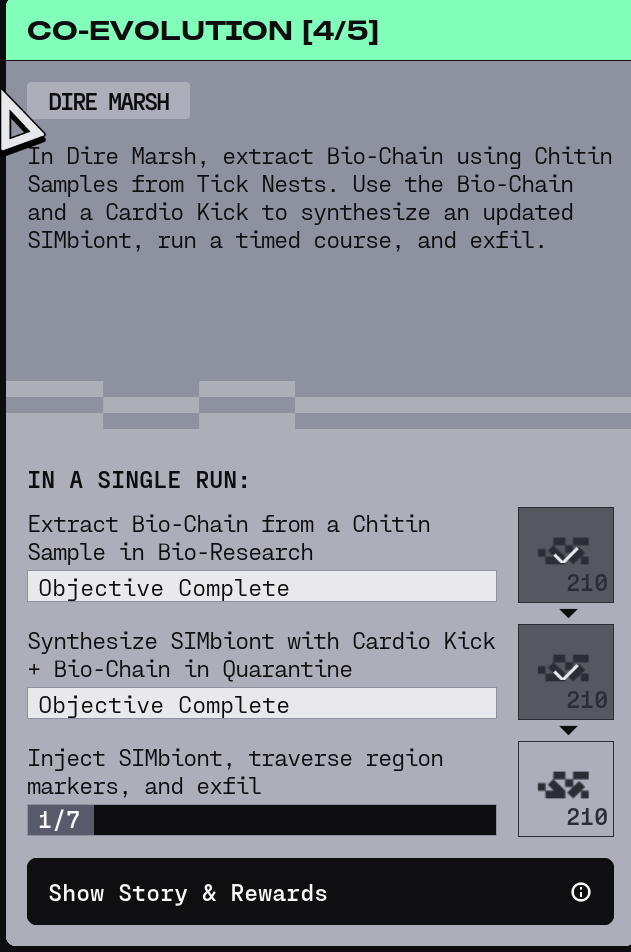The width and height of the screenshot is (631, 952).
Task: Open the Extract Bio-Chain objective text
Action: (229, 538)
